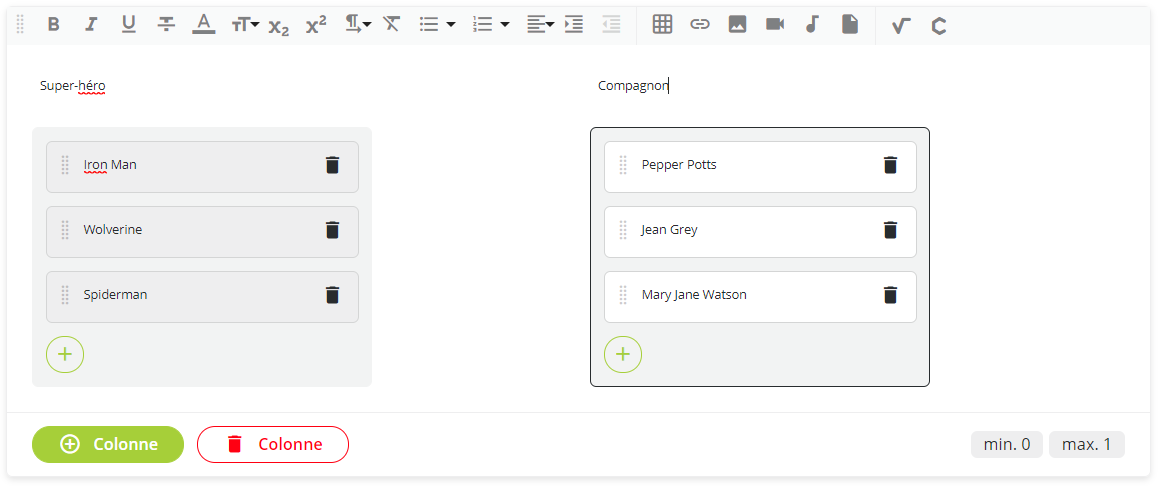Screen dimensions: 1161x486
Task: Insert an image
Action: coord(737,24)
